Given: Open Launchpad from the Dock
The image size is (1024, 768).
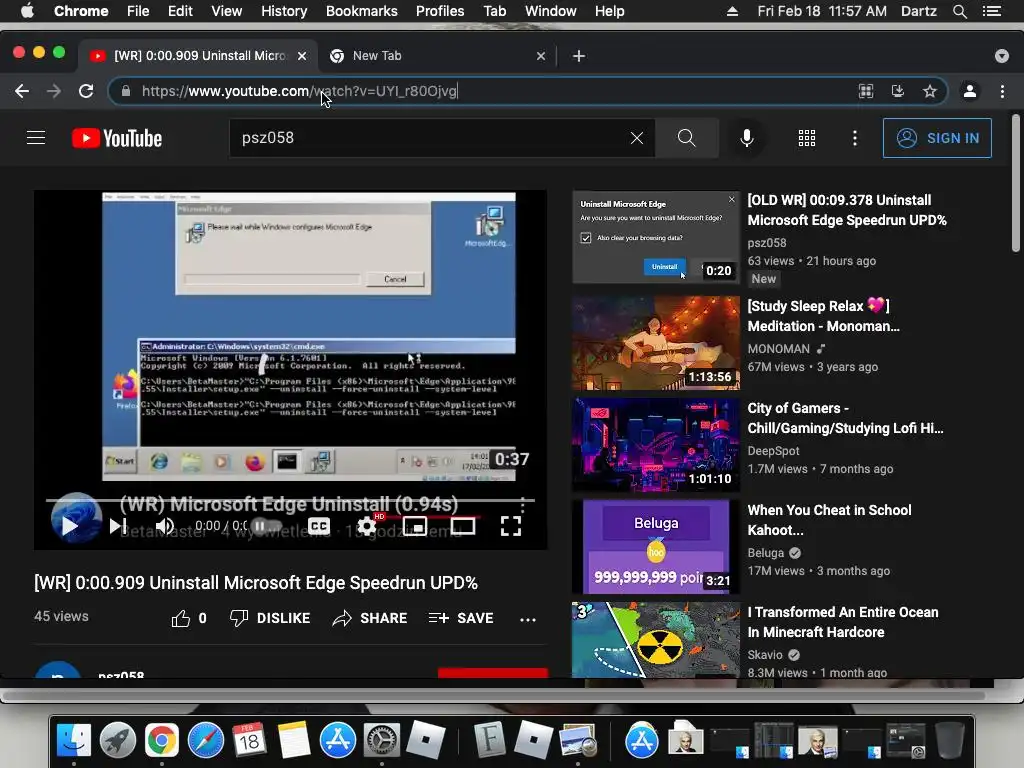Looking at the screenshot, I should tap(118, 741).
